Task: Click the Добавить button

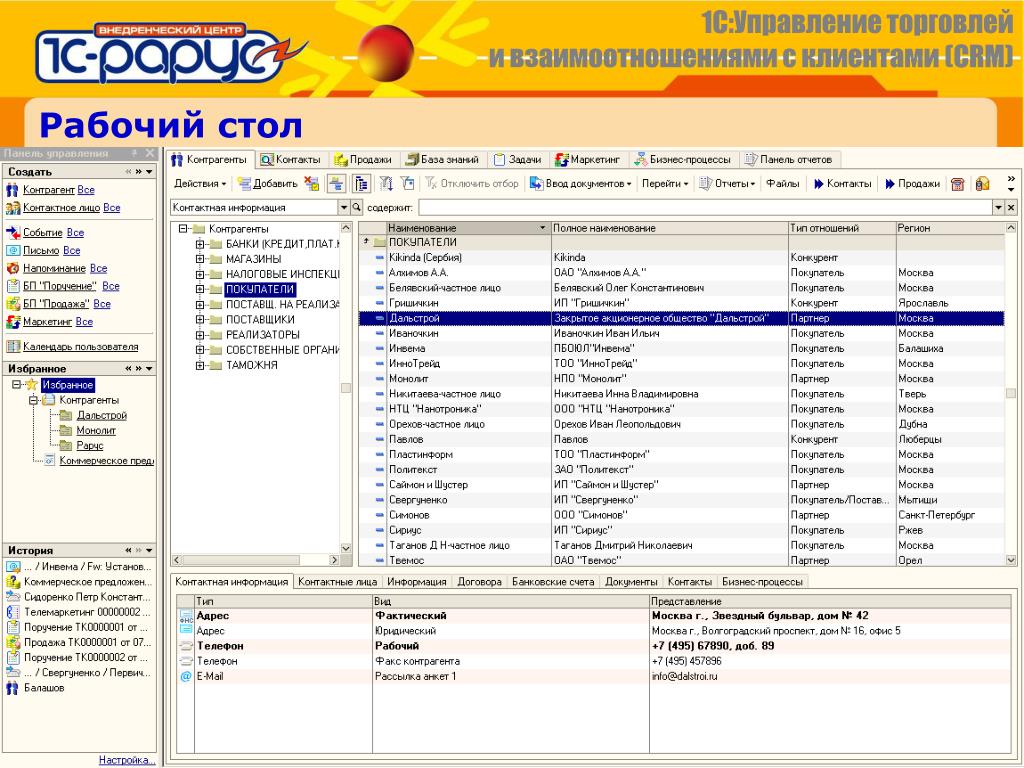Action: click(268, 184)
